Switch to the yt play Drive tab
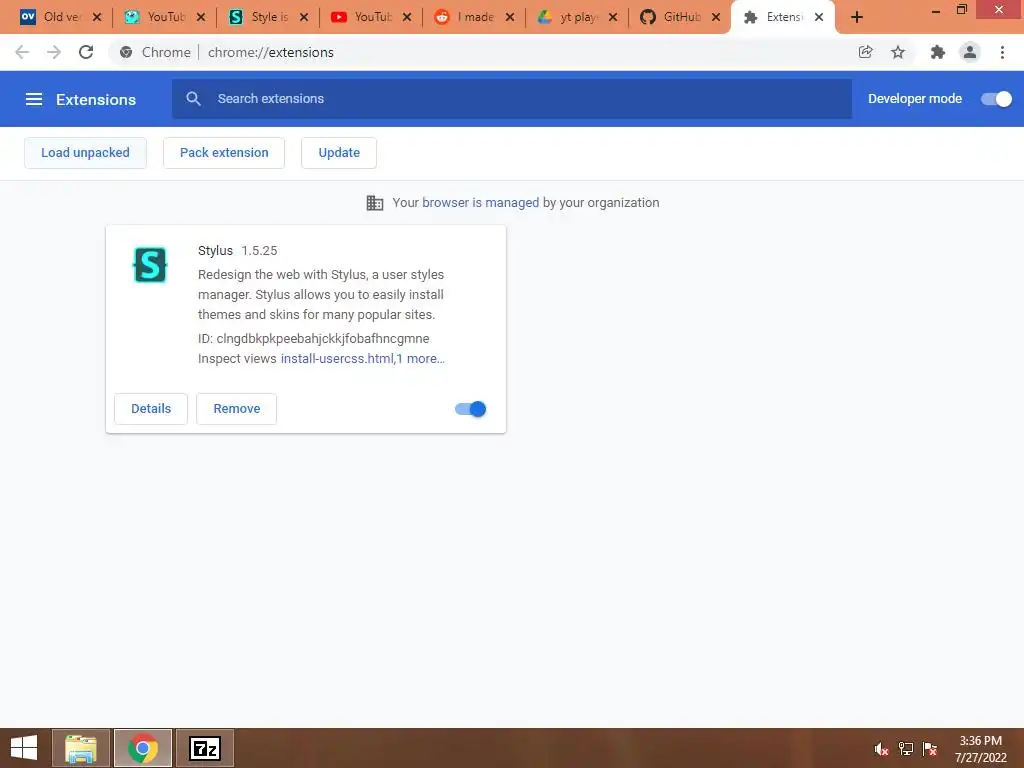 [x=577, y=18]
